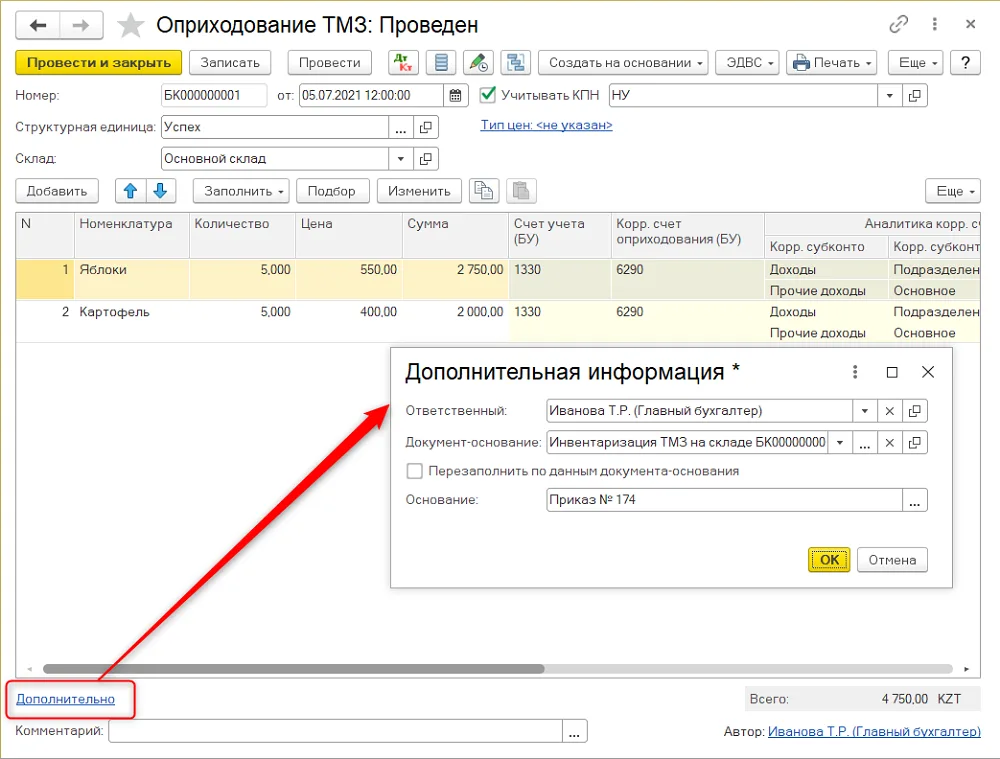Image resolution: width=1000 pixels, height=759 pixels.
Task: Open the table Еще menu
Action: pos(953,191)
